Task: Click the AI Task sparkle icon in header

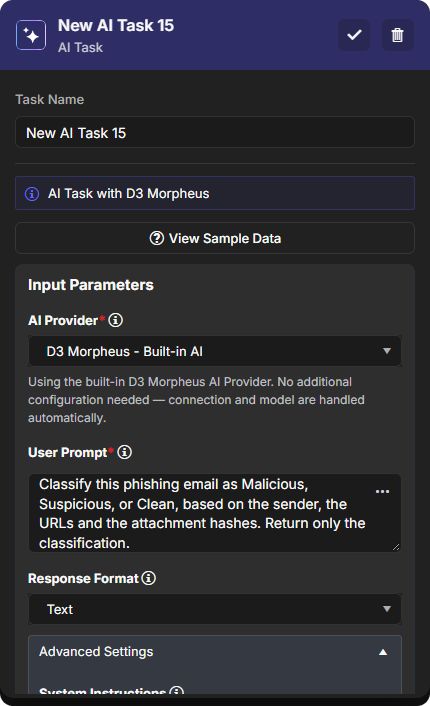Action: (x=31, y=35)
